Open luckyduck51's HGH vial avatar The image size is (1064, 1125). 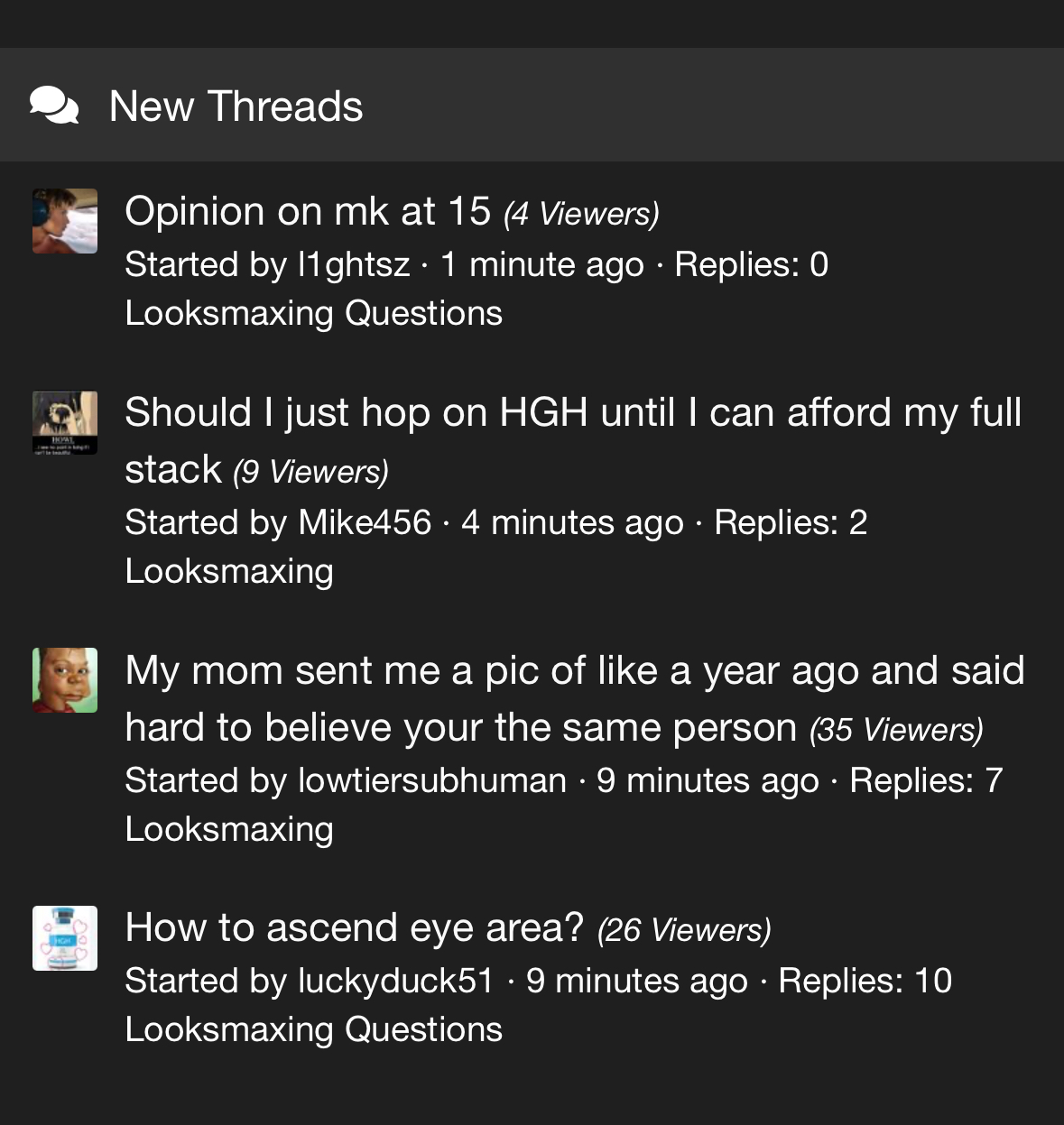[x=65, y=938]
